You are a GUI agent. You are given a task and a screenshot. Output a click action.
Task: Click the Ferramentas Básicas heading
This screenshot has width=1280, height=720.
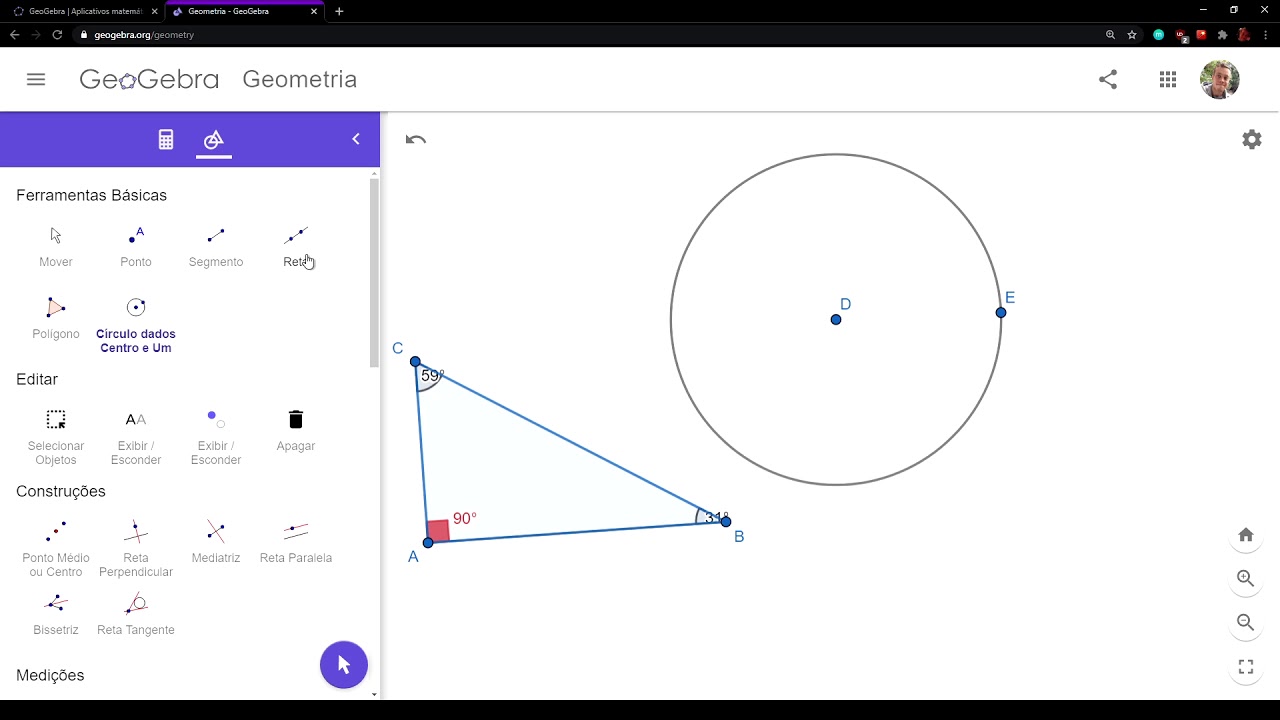tap(91, 195)
